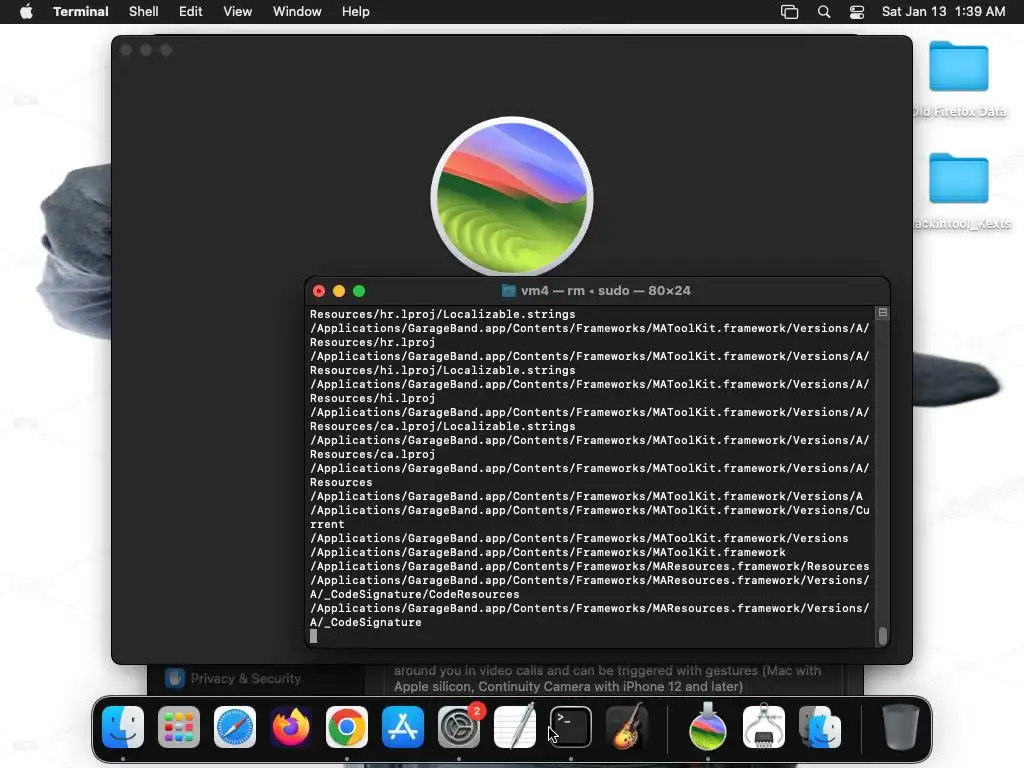Click the macOS Sonoma logo image

click(512, 197)
